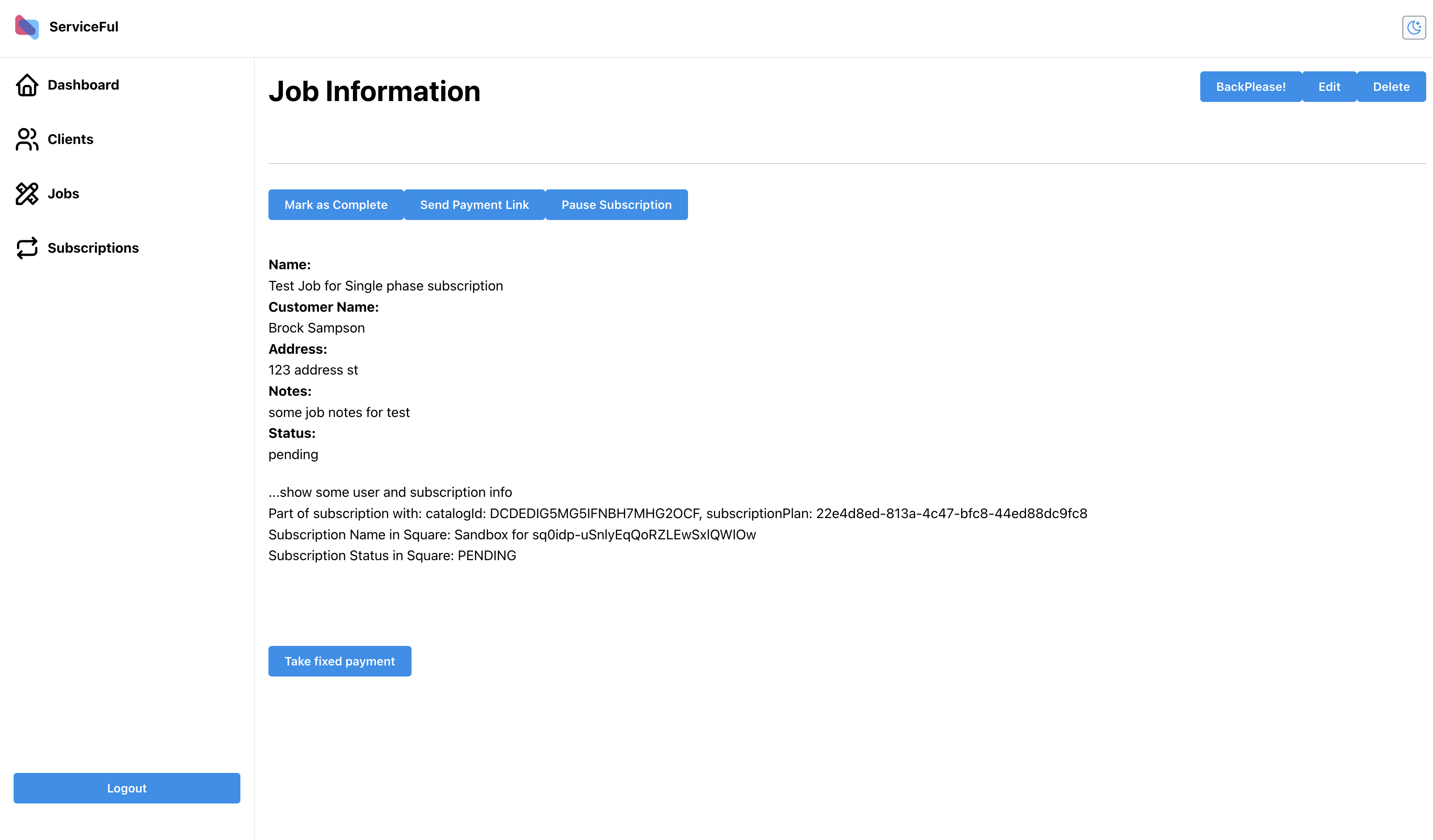Go to the Clients page
The height and width of the screenshot is (840, 1433).
coord(70,139)
